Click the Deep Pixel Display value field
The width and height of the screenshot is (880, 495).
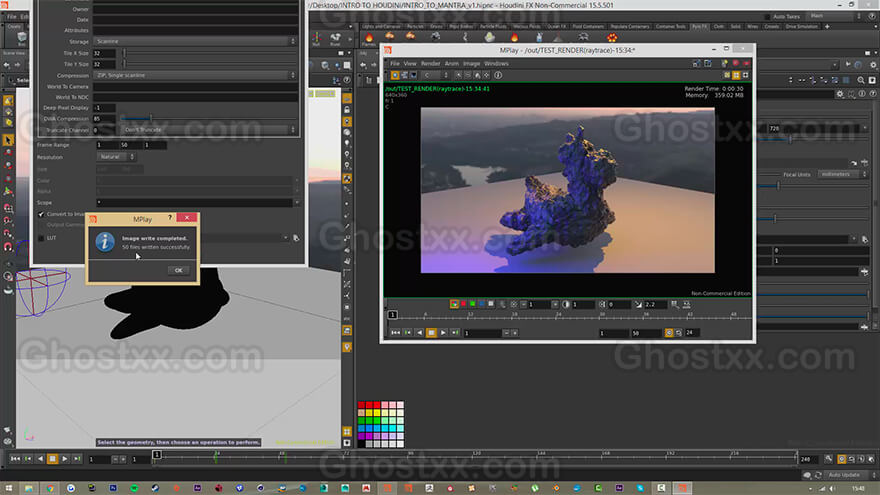point(105,108)
